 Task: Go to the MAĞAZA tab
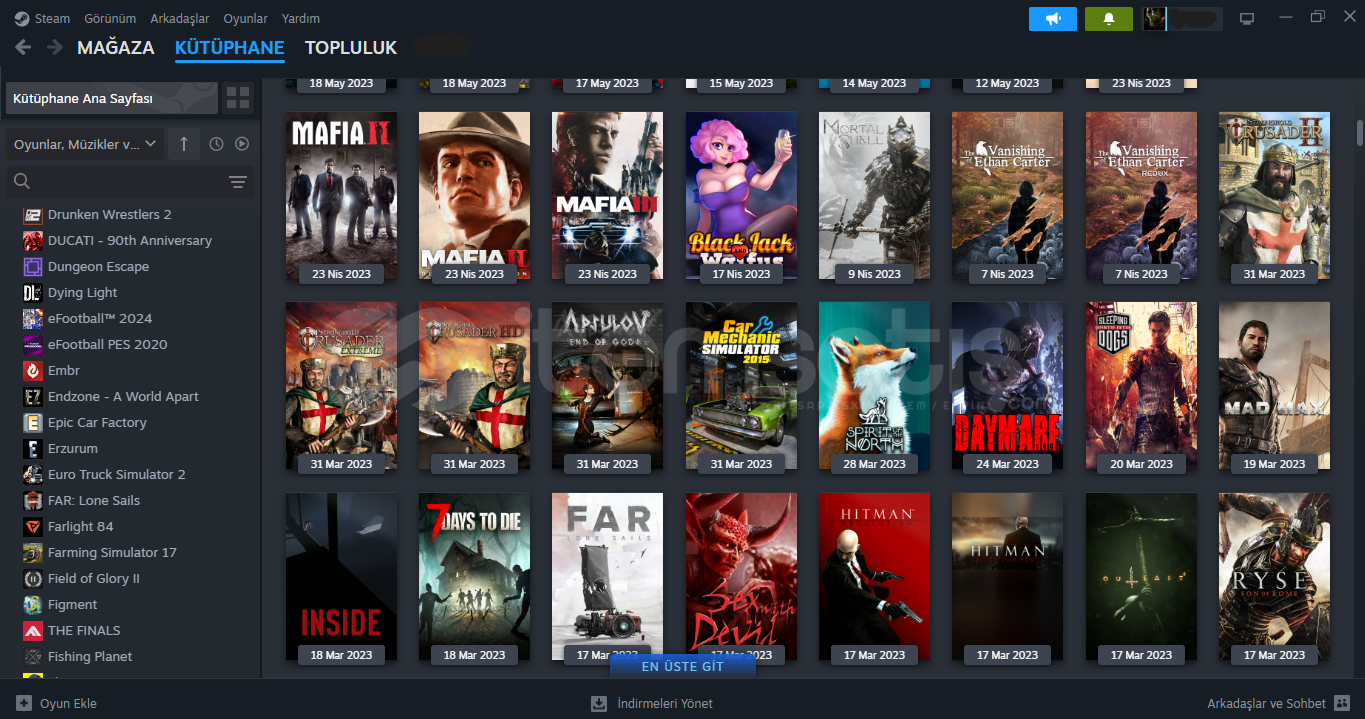coord(116,47)
